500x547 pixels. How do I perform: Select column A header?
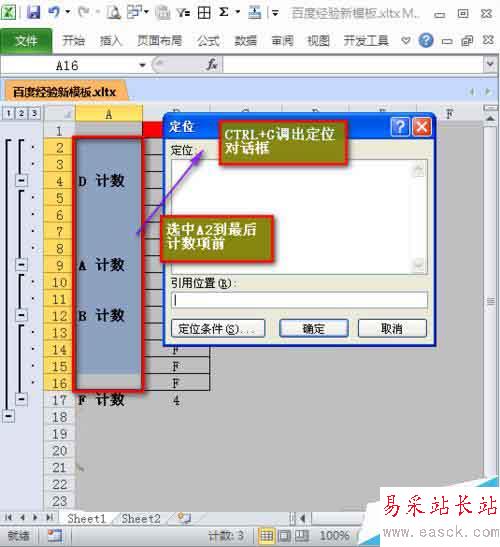tap(109, 114)
